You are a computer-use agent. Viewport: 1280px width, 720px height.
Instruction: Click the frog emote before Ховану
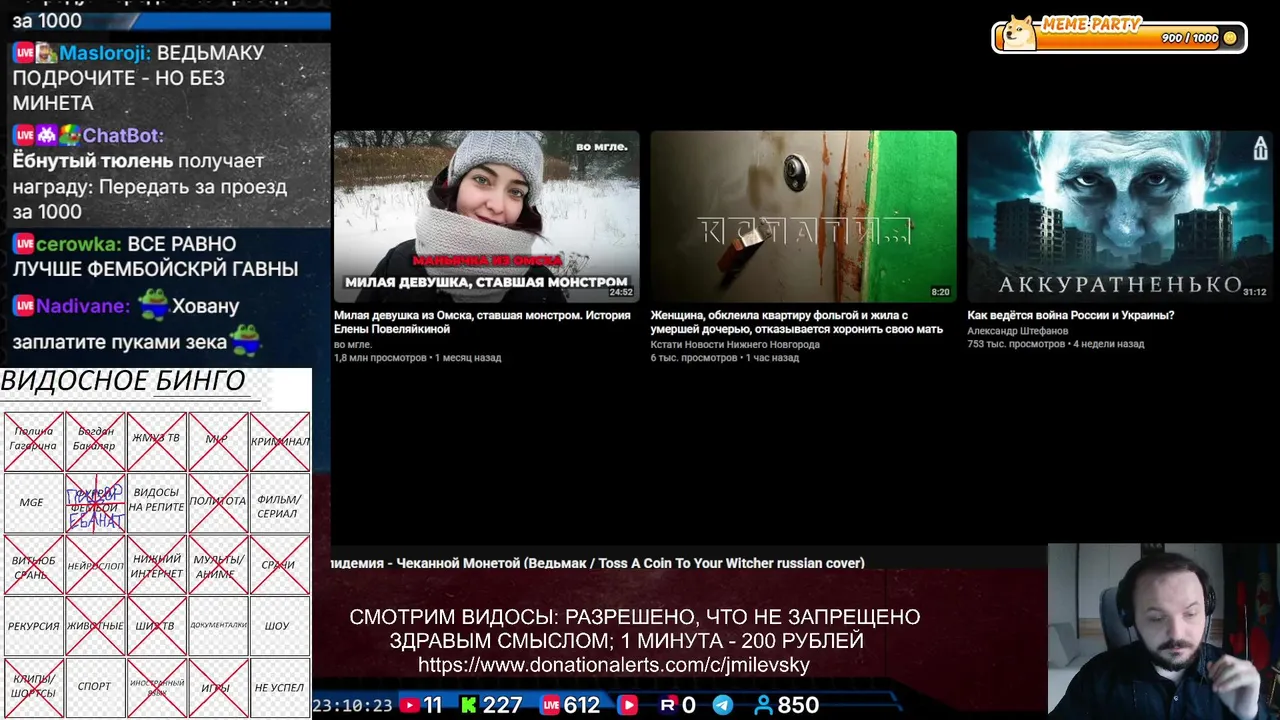tap(153, 304)
